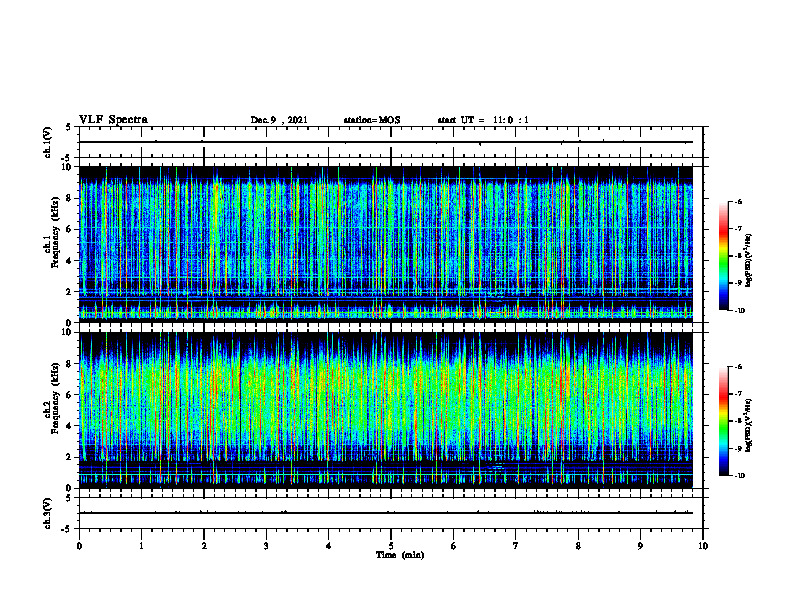Click the "6" kHz tick of ch.2 spectrogram
Image resolution: width=792 pixels, height=612 pixels.
pos(69,395)
